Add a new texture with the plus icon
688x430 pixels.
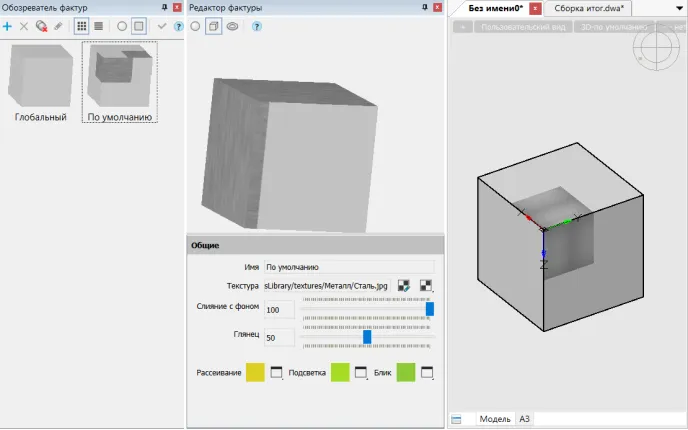pyautogui.click(x=8, y=26)
